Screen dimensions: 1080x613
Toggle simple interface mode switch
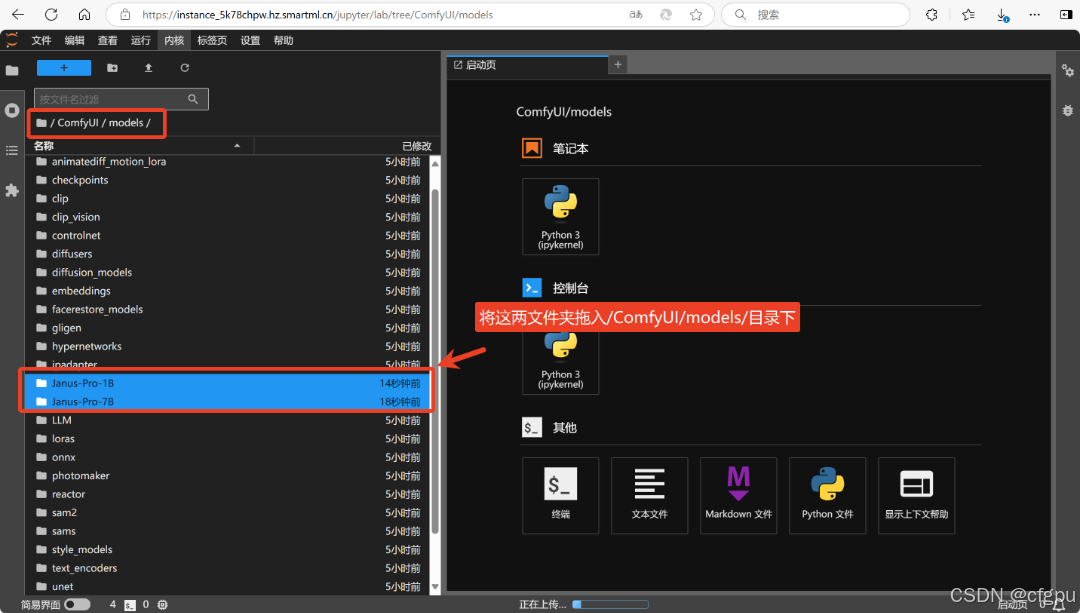coord(77,604)
